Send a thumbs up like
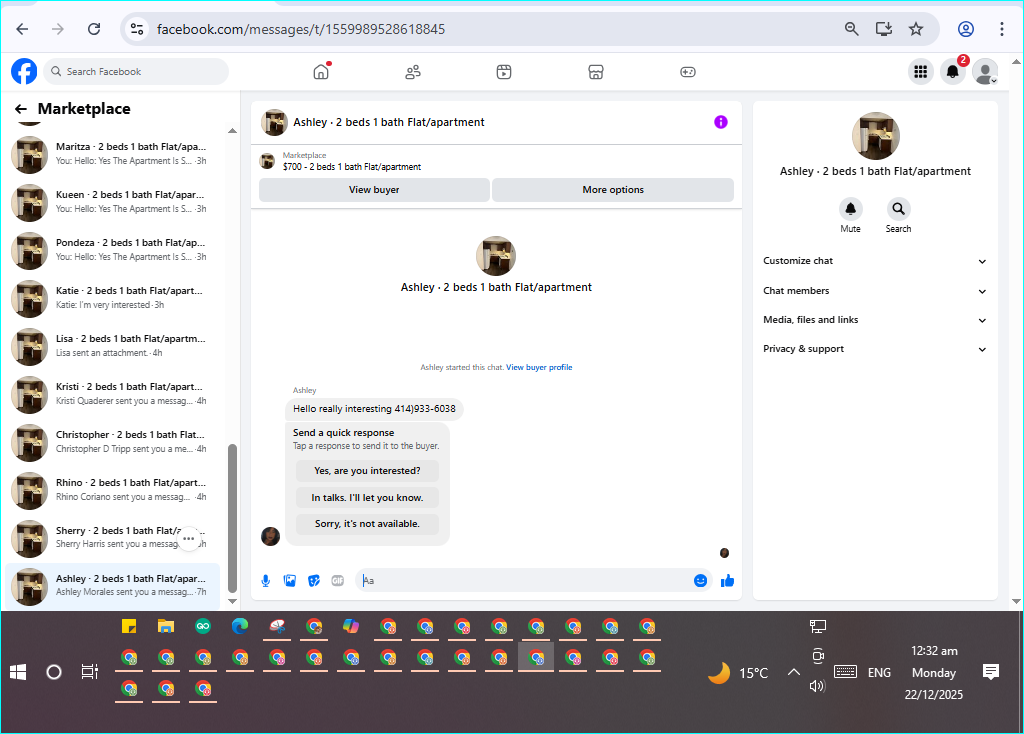The height and width of the screenshot is (734, 1024). [728, 581]
